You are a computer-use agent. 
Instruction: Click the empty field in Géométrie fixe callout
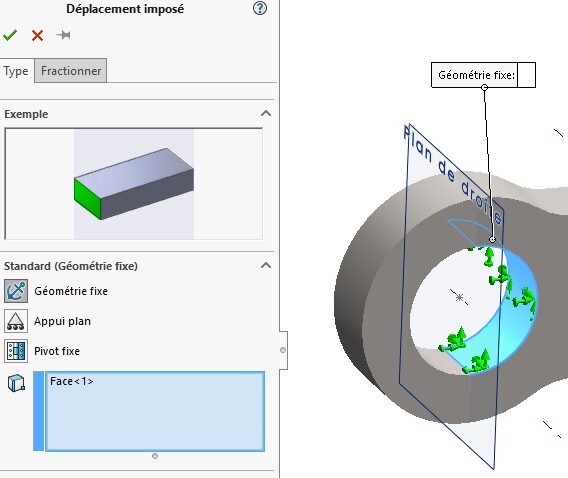(x=526, y=75)
